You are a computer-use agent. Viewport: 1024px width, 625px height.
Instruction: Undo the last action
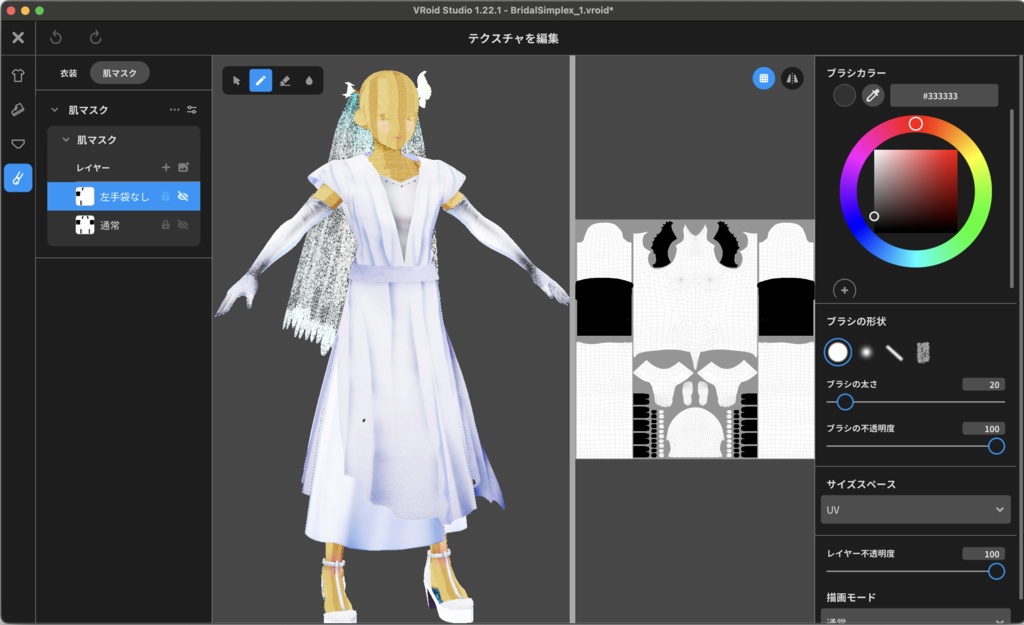(x=56, y=38)
